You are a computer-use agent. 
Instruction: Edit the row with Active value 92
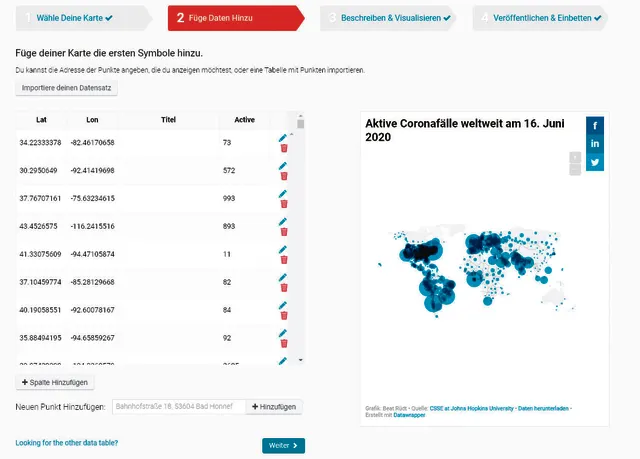click(283, 333)
